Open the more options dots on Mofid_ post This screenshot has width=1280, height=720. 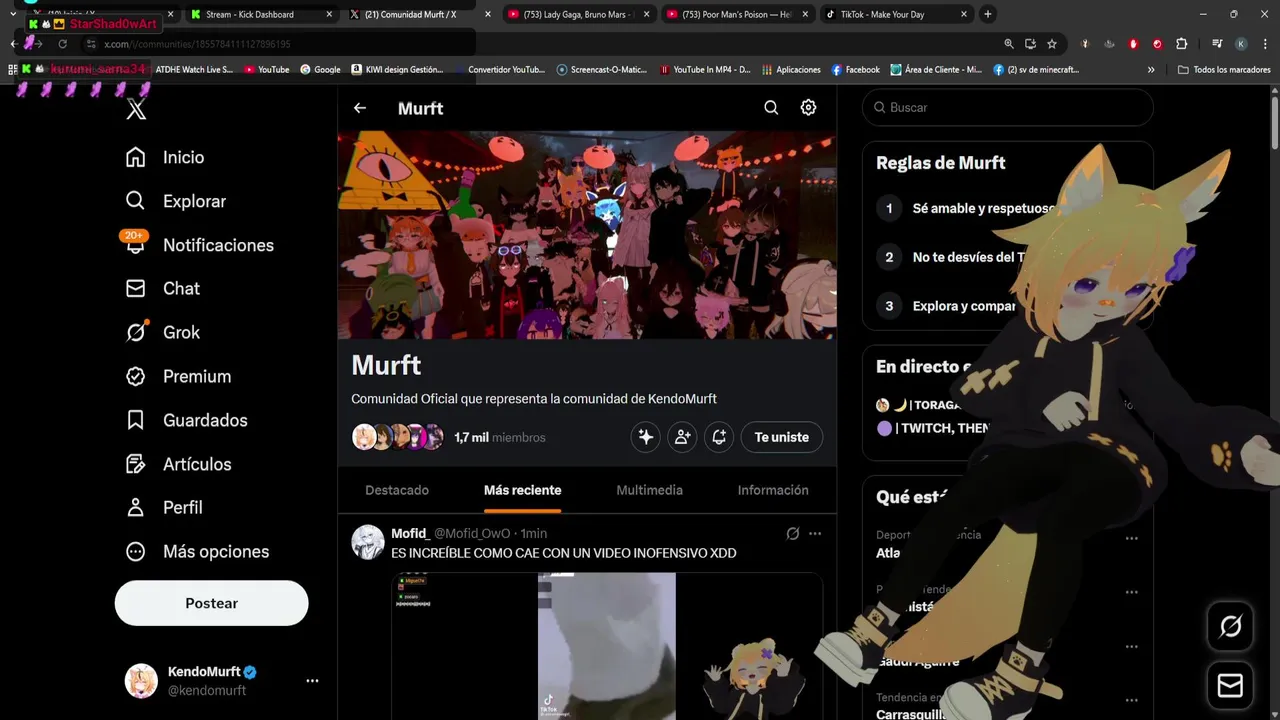[x=815, y=534]
